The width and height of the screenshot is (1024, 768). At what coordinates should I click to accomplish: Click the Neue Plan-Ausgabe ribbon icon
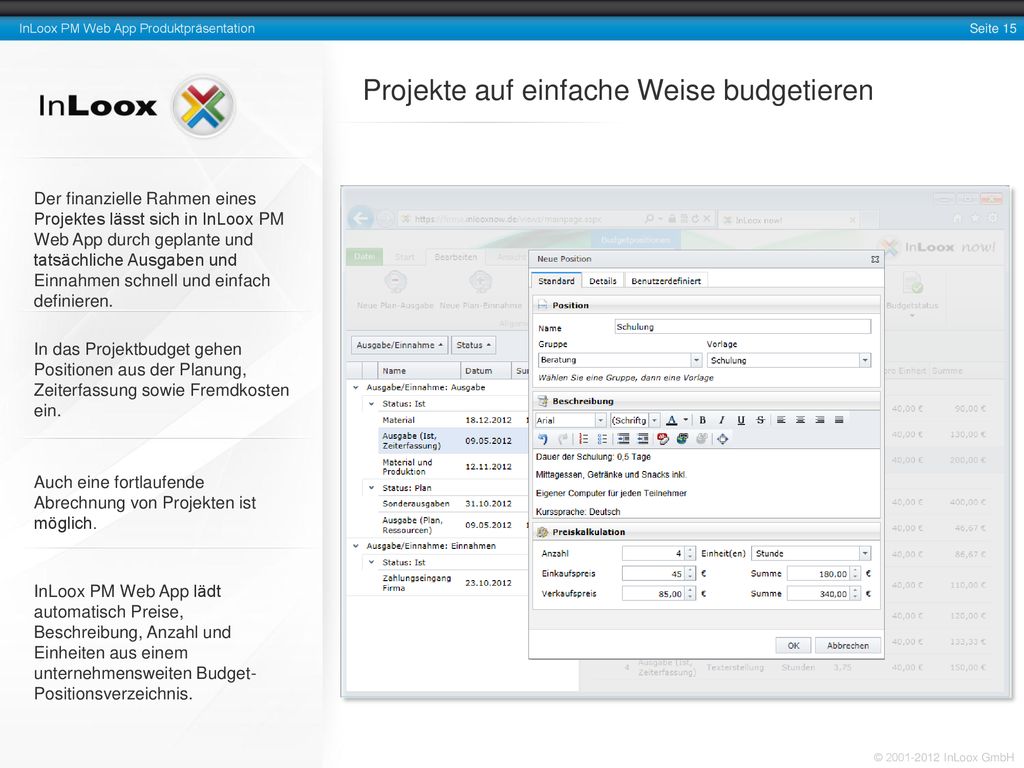[x=395, y=283]
